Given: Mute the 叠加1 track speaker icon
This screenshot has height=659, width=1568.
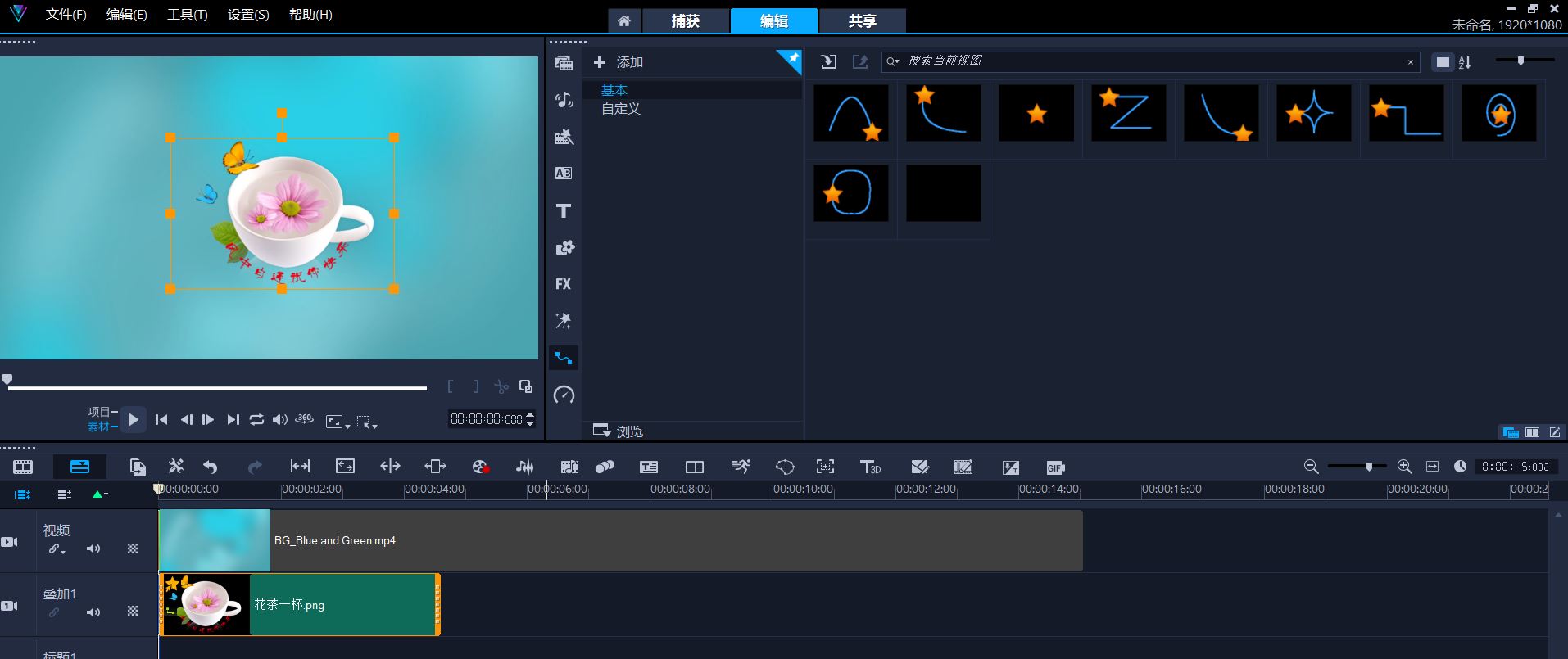Looking at the screenshot, I should pos(93,612).
